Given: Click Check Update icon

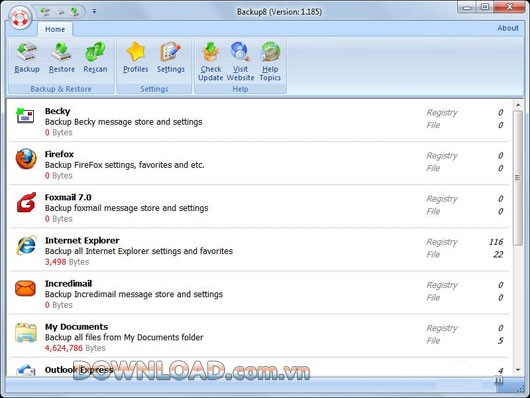Looking at the screenshot, I should pos(211,52).
